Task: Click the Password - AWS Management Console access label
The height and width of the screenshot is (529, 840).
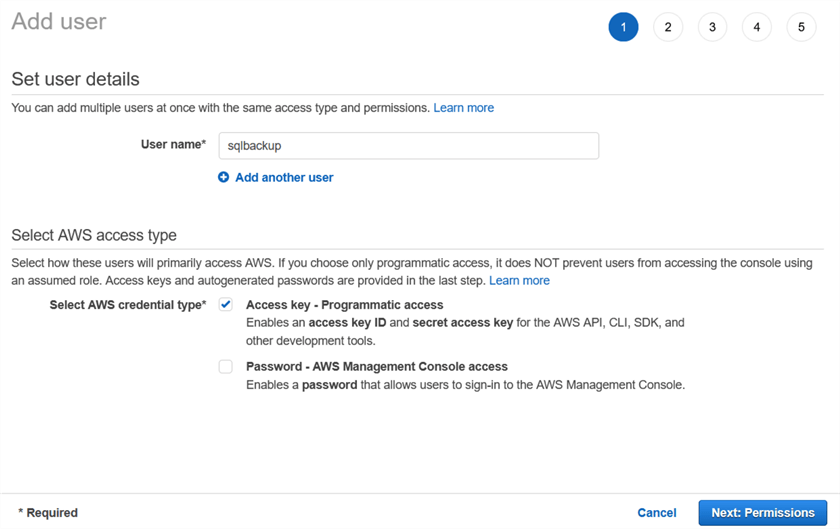Action: click(377, 367)
